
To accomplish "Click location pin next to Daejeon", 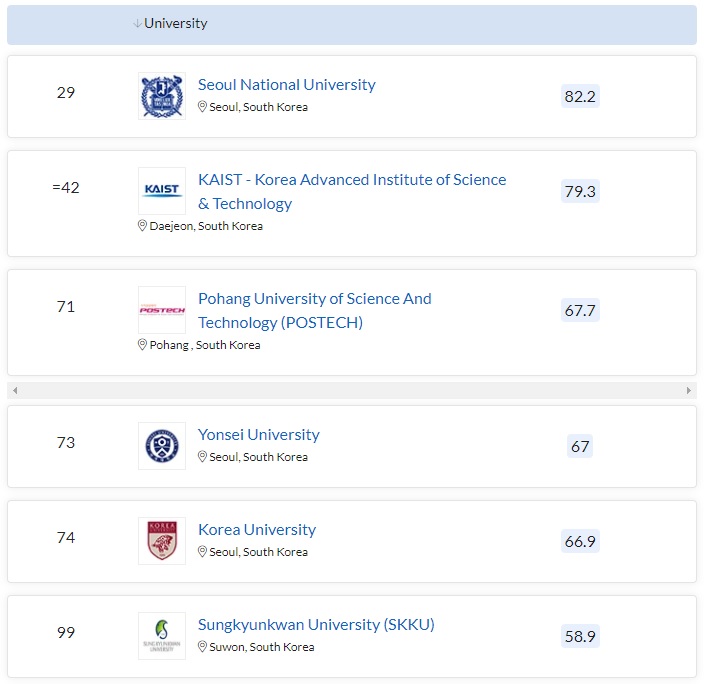I will tap(142, 226).
